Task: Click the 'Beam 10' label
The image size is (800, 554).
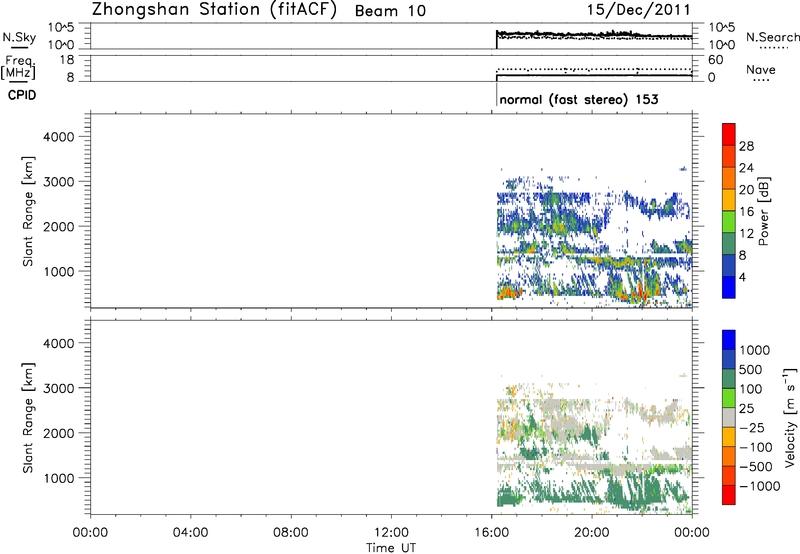Action: pyautogui.click(x=390, y=11)
